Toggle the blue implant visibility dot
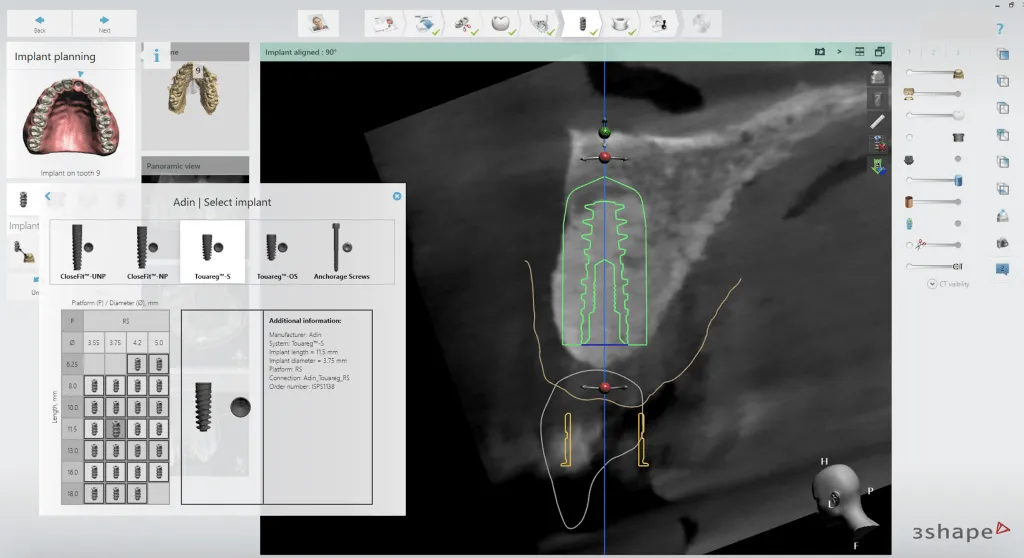This screenshot has width=1024, height=558. coord(958,223)
